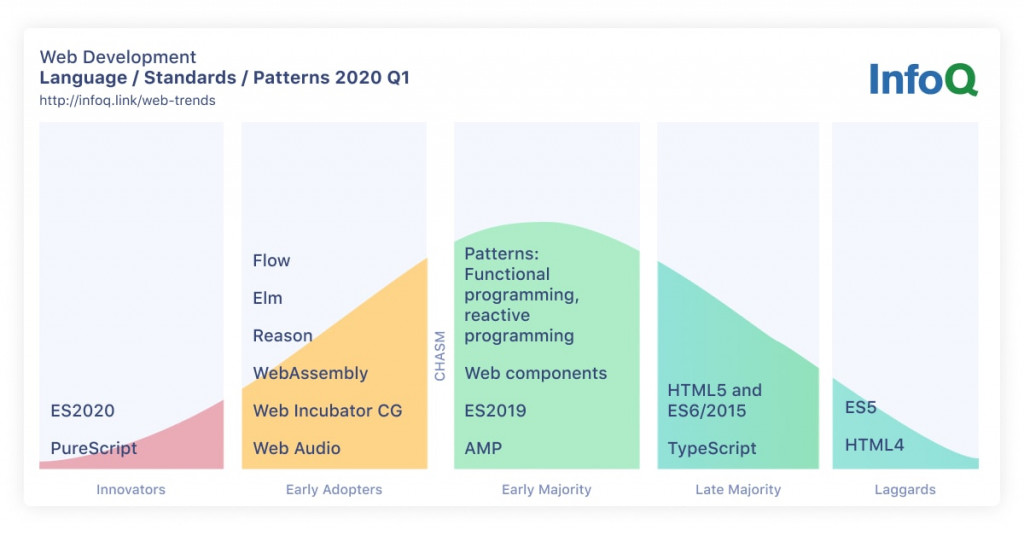This screenshot has height=536, width=1024.
Task: Select the TypeScript entry in Late Majority
Action: point(712,449)
